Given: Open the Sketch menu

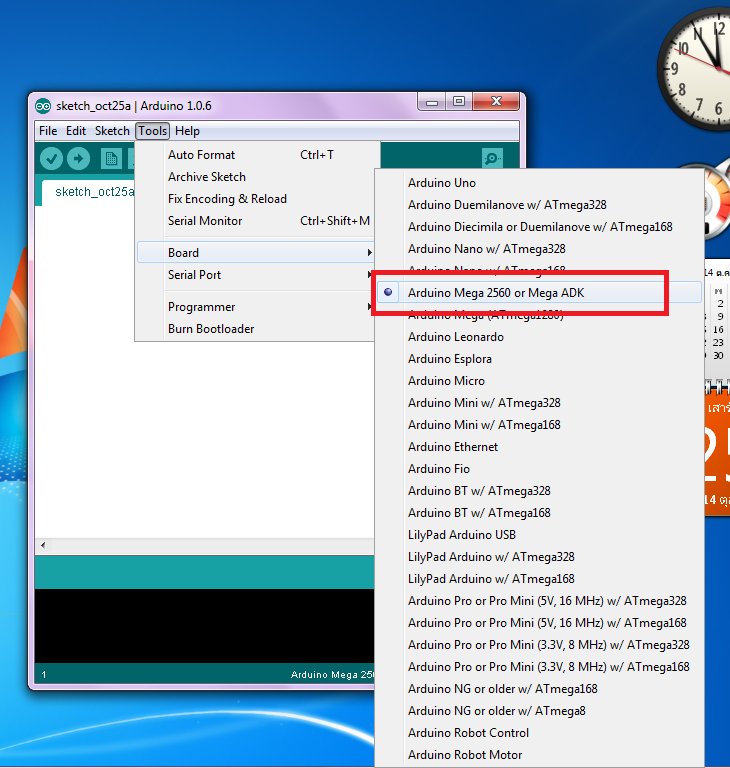Looking at the screenshot, I should point(112,131).
